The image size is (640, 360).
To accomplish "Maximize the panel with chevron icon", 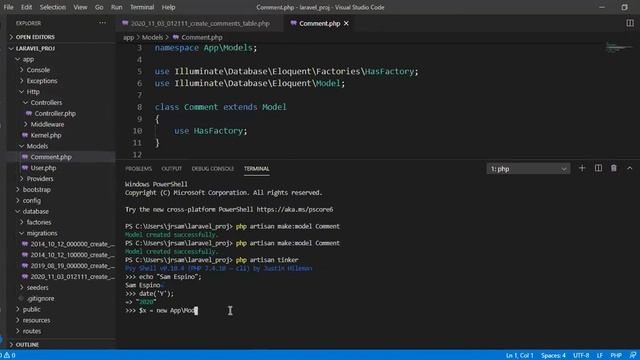I will tap(629, 168).
